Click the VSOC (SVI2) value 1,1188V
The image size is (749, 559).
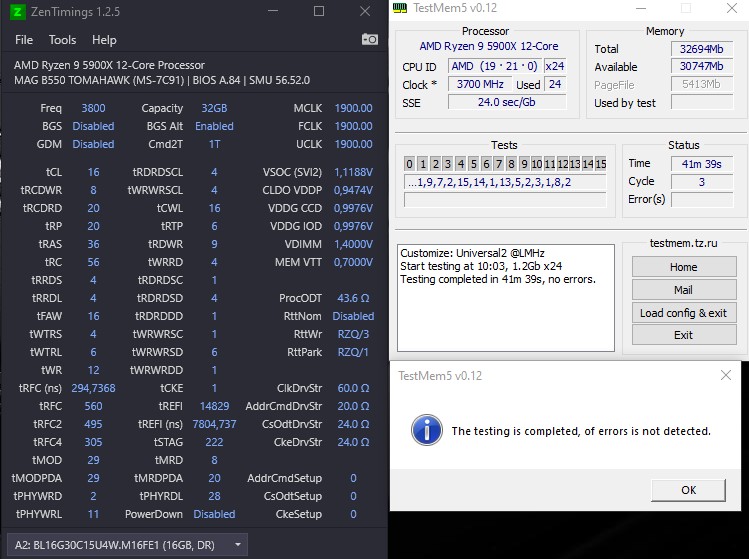click(353, 172)
